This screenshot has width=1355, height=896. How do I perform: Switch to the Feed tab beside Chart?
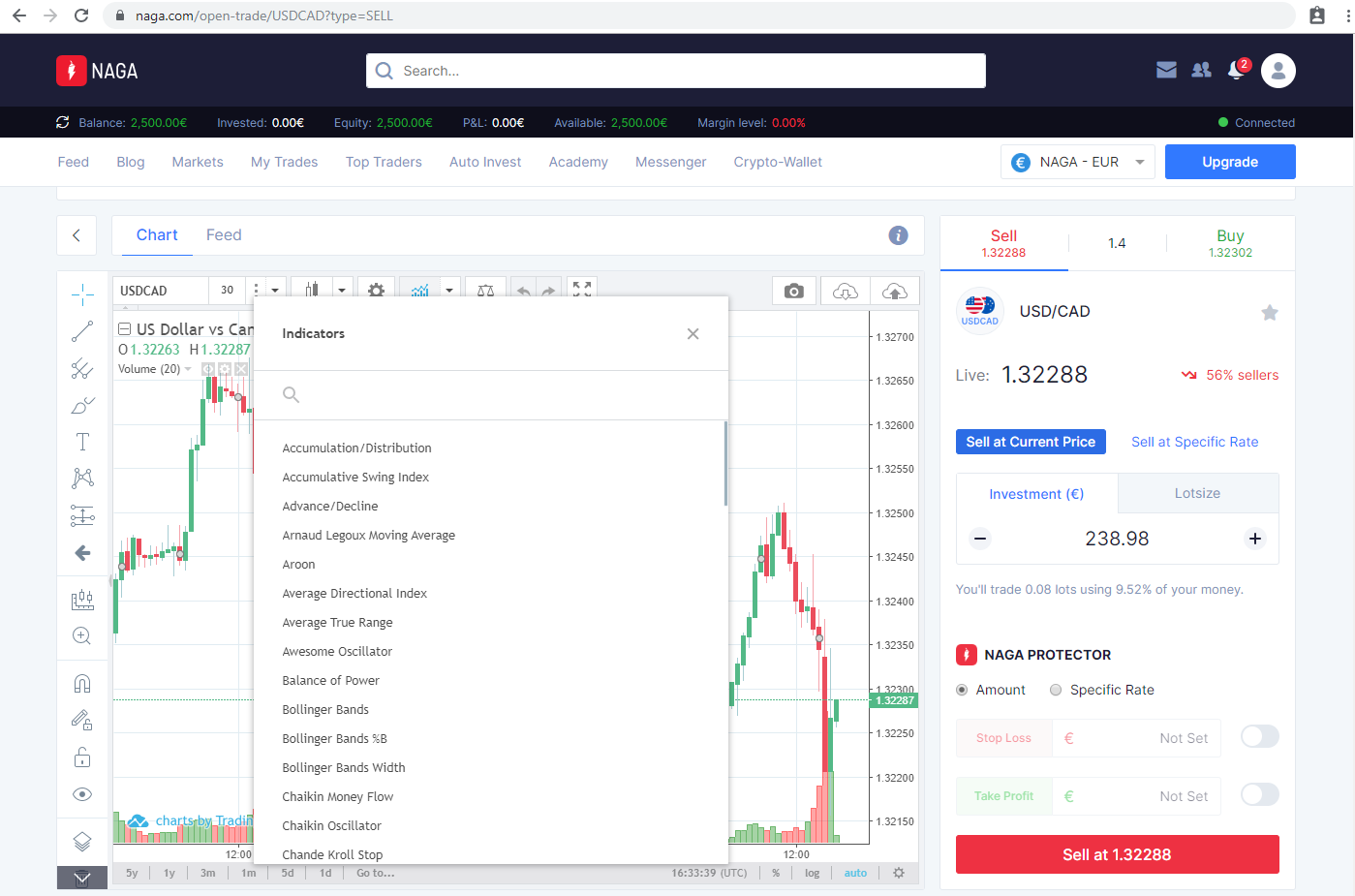coord(224,235)
